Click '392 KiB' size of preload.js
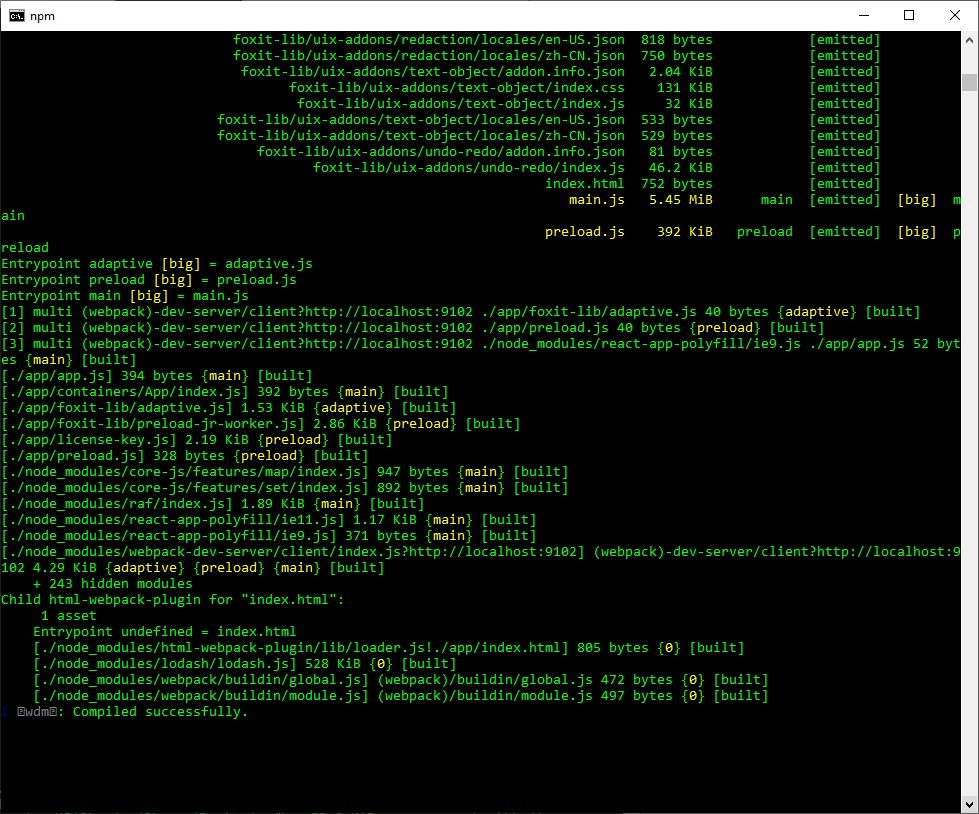The image size is (979, 814). tap(684, 232)
